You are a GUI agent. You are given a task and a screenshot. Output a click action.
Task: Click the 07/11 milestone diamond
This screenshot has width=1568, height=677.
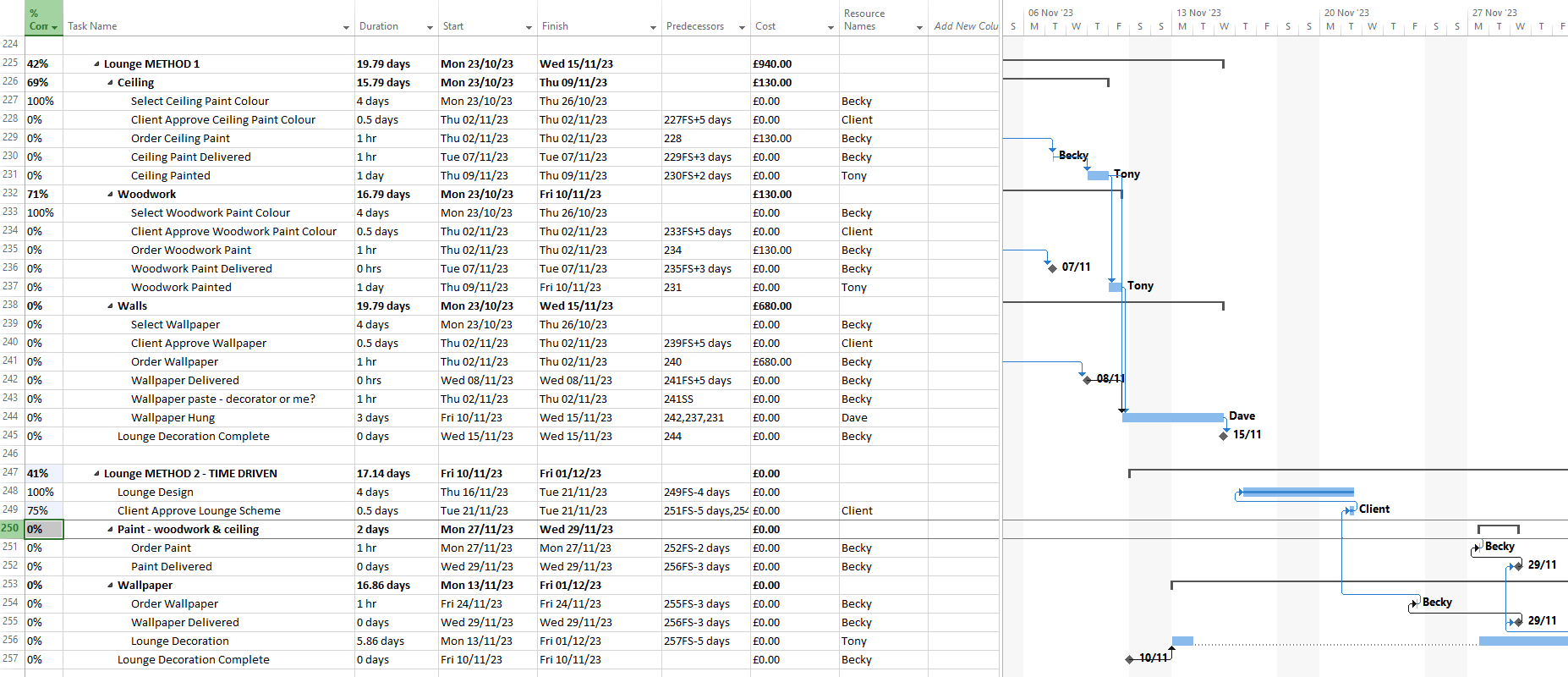click(1052, 268)
